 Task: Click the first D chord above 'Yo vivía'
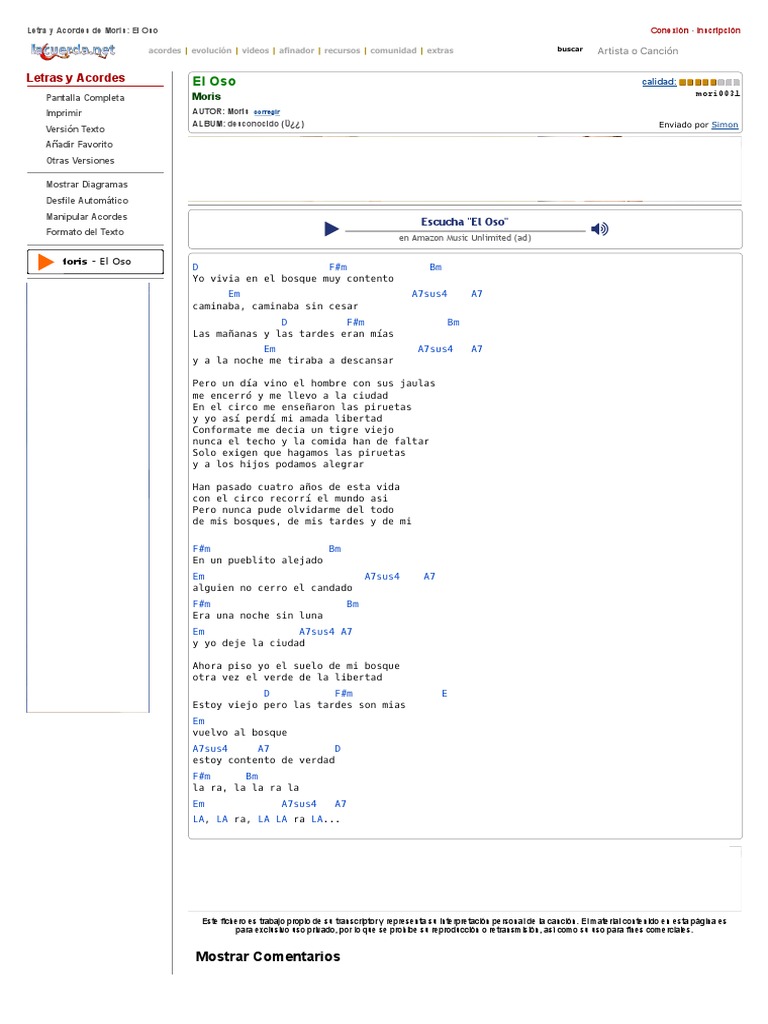coord(195,267)
